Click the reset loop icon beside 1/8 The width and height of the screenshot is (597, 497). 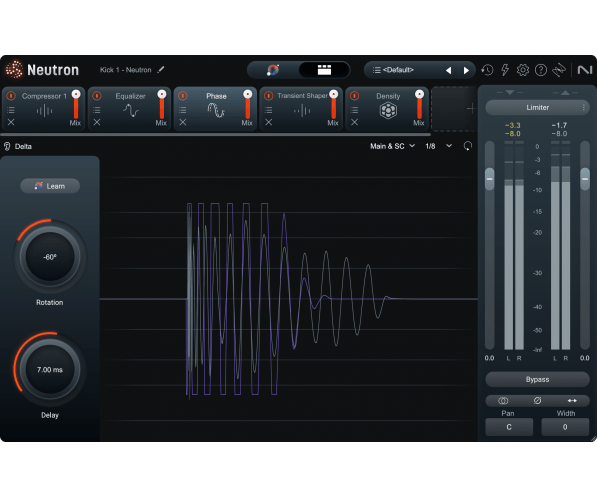click(468, 146)
